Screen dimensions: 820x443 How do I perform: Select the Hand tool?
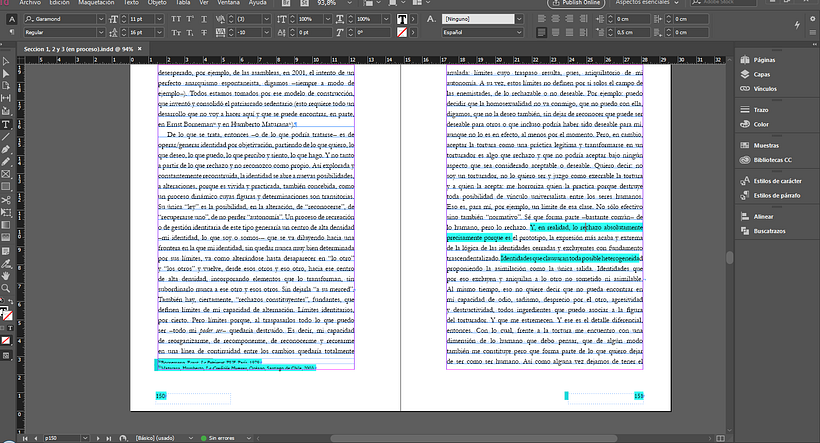pos(6,276)
